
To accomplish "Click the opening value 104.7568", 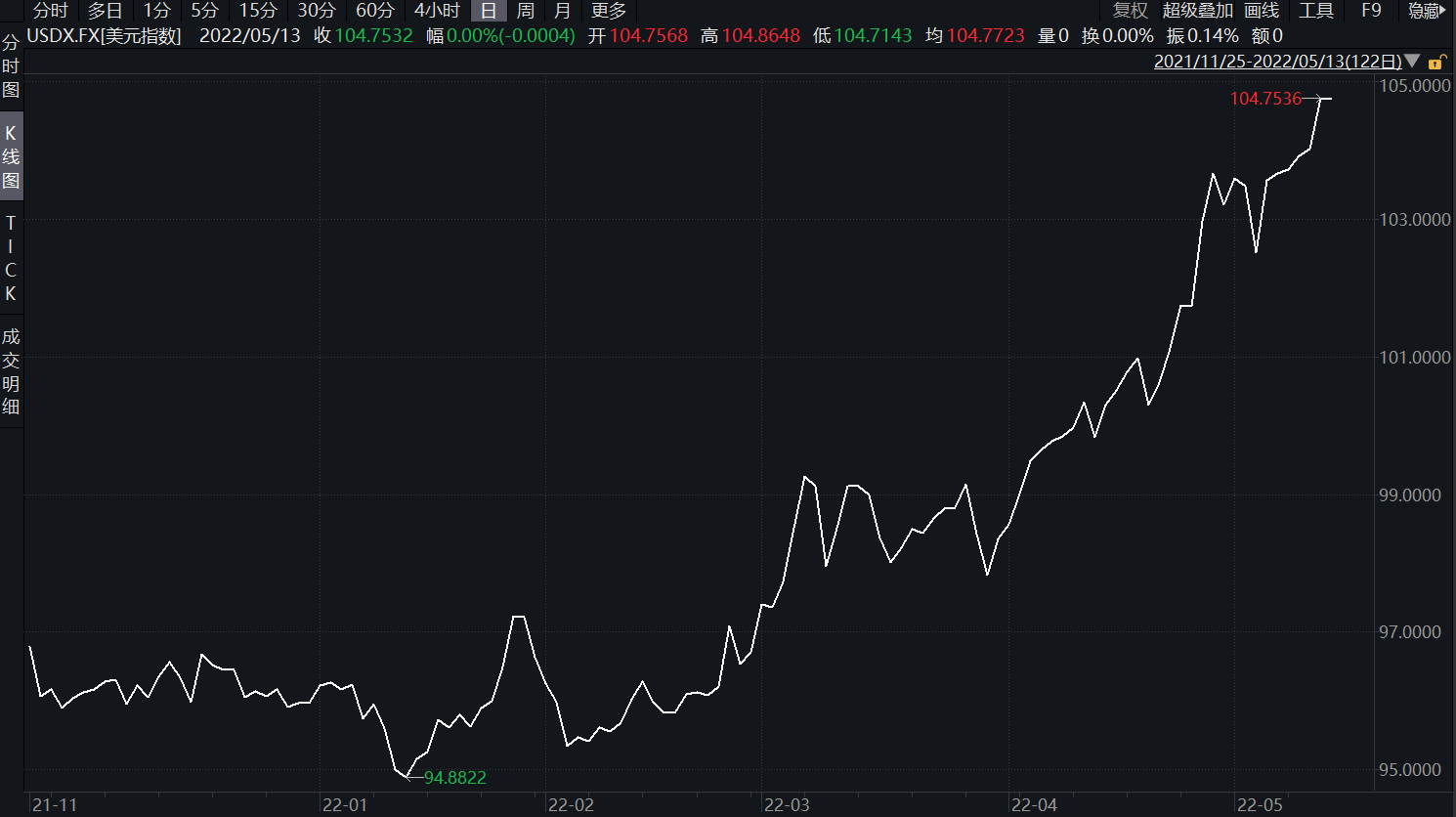I will 649,36.
